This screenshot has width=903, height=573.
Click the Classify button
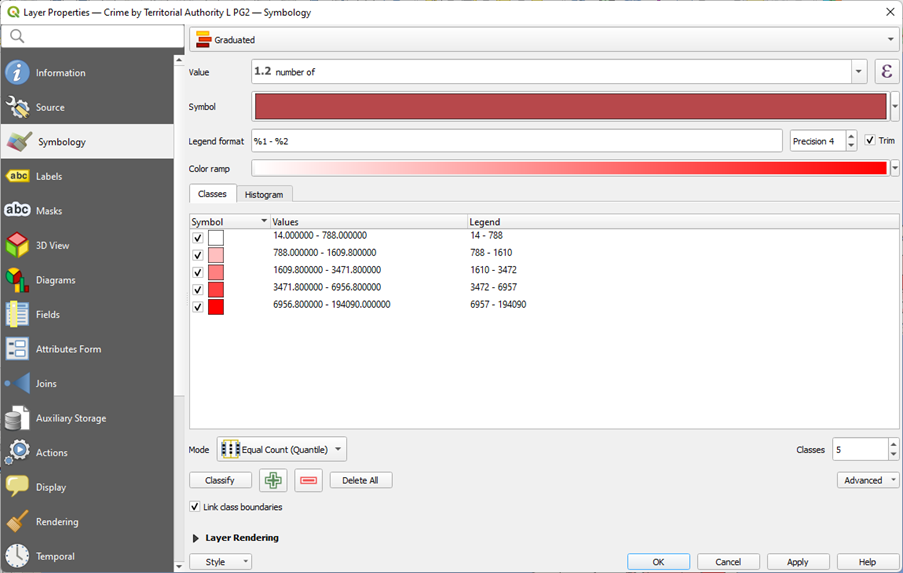(x=220, y=480)
